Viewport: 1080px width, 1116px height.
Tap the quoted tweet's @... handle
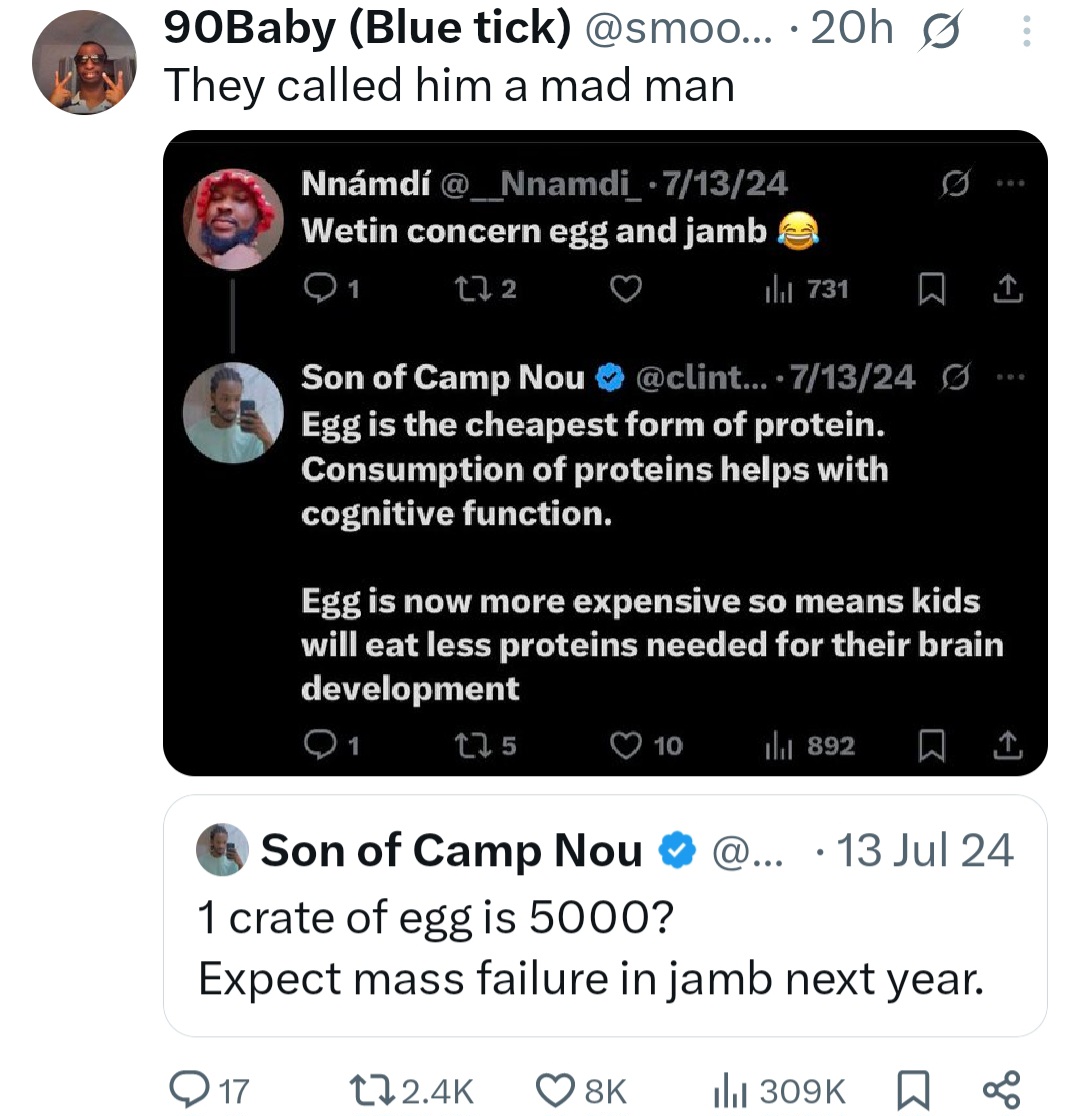[x=748, y=851]
